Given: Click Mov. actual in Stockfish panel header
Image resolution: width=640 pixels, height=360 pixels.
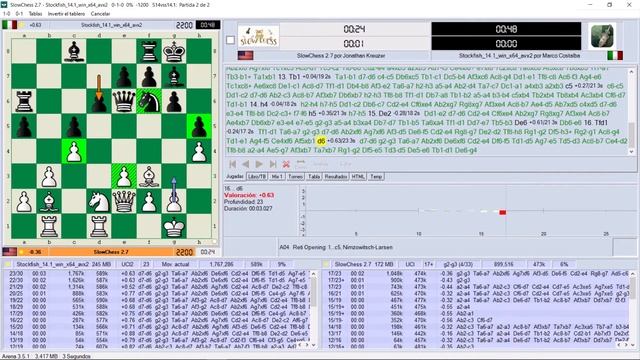Looking at the screenshot, I should pos(176,264).
